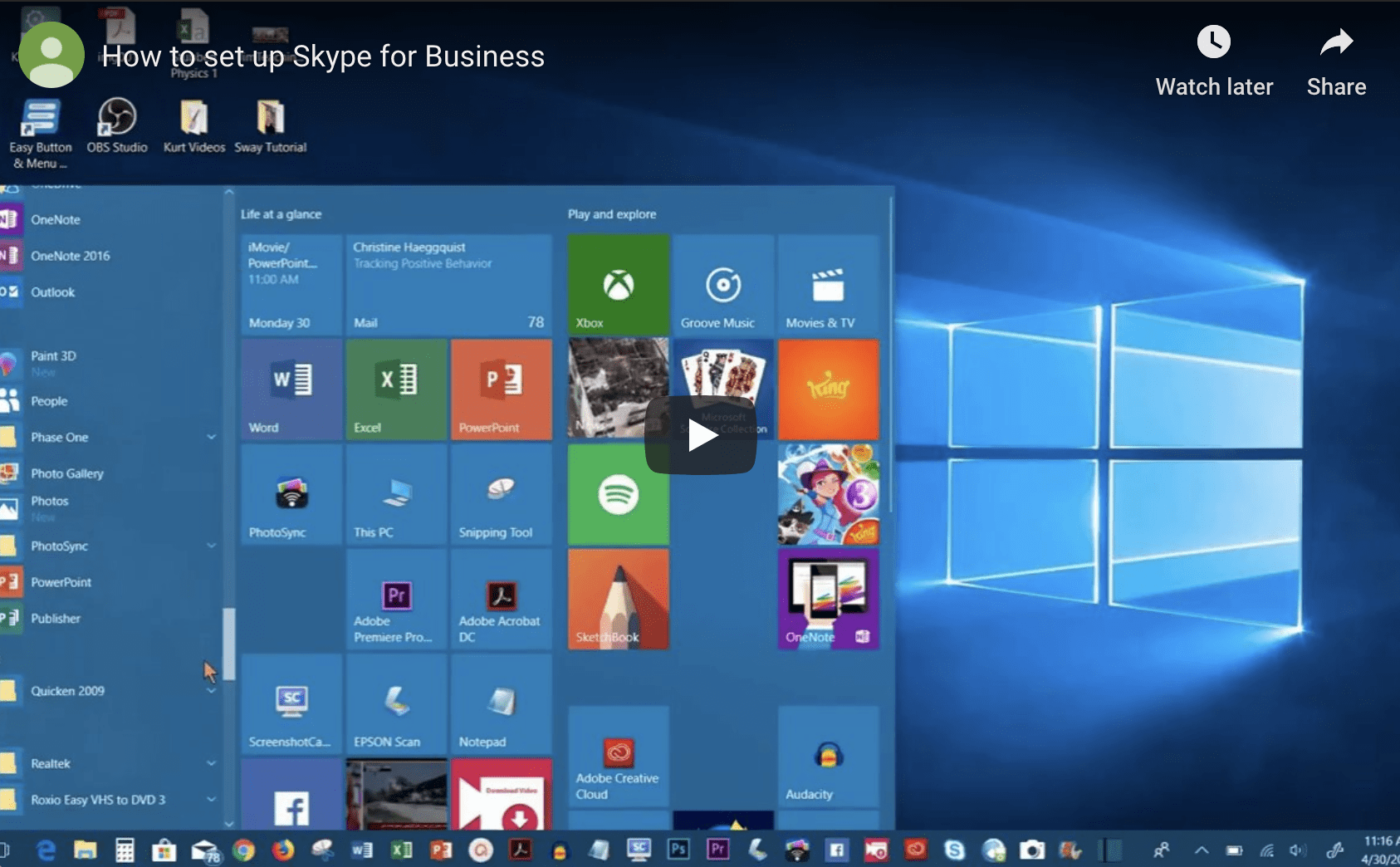The width and height of the screenshot is (1400, 867).
Task: Open Adobe Premiere Pro tile
Action: click(396, 599)
